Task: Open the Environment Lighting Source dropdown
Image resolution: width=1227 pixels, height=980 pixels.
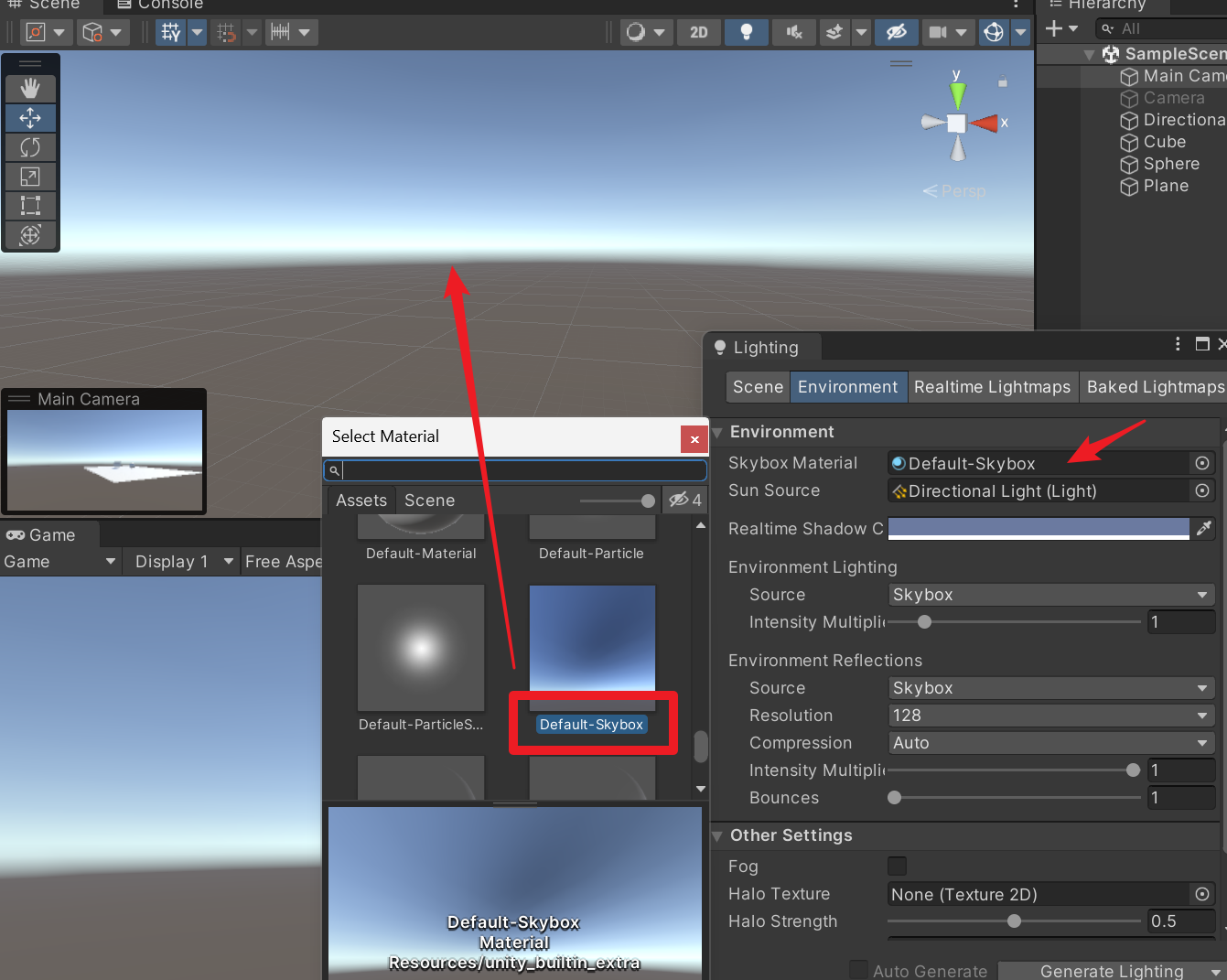Action: (1050, 594)
